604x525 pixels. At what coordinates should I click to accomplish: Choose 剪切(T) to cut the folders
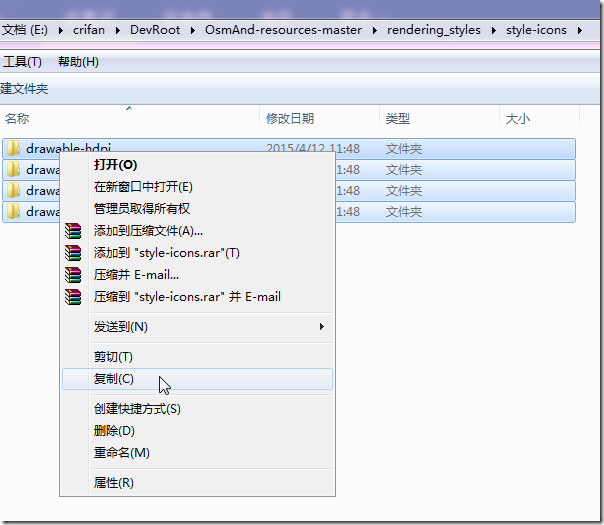click(x=197, y=357)
